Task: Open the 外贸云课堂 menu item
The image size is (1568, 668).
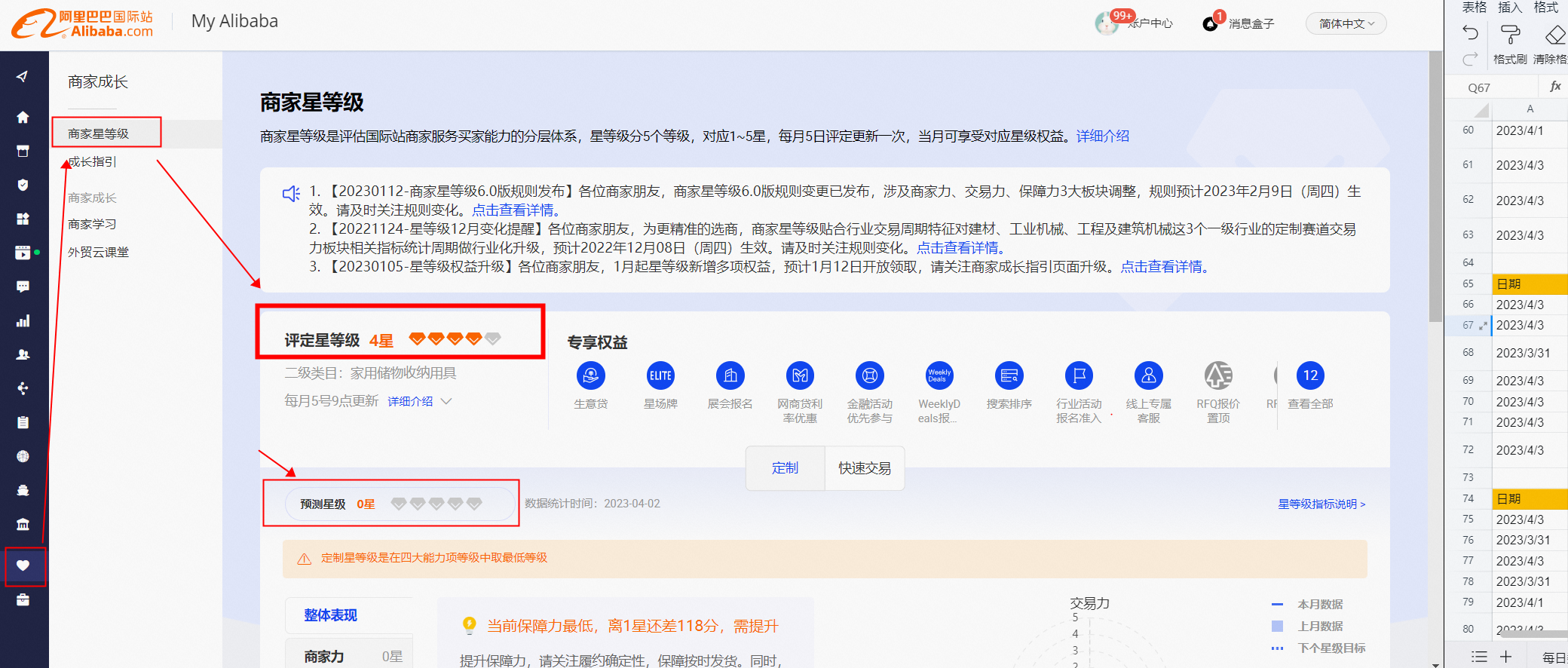Action: point(98,252)
